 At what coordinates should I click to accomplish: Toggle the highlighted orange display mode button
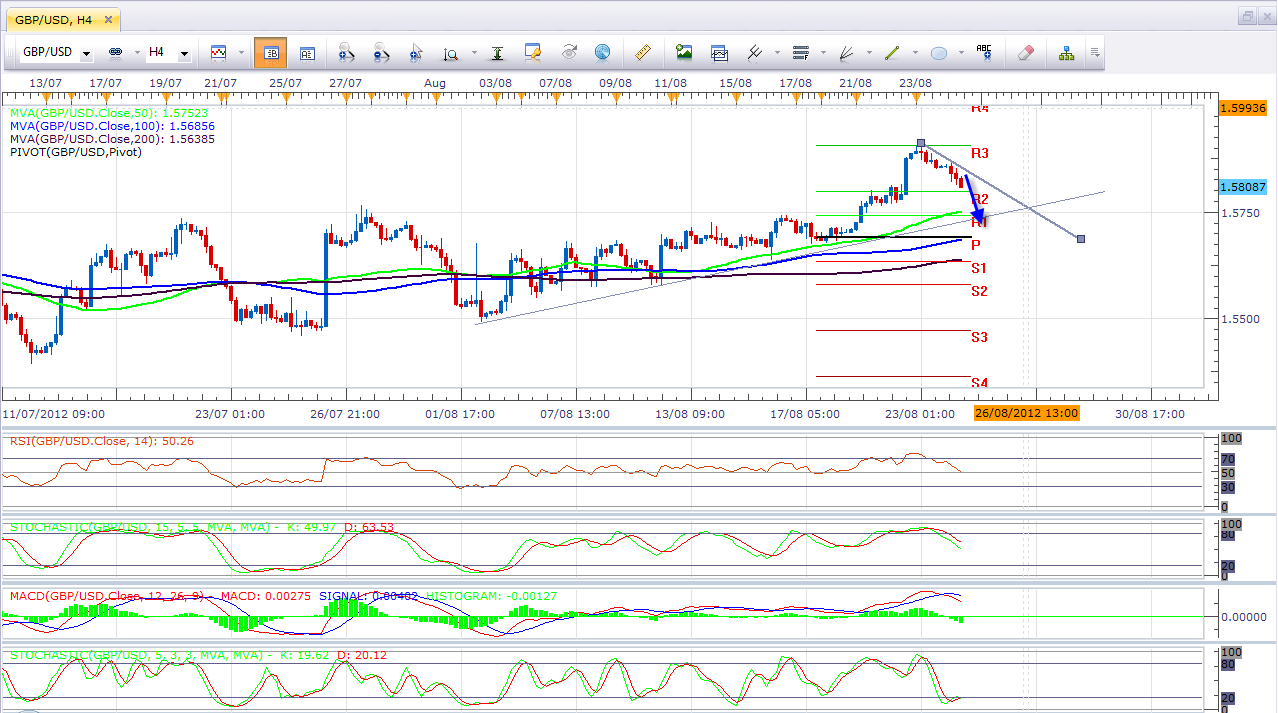(x=270, y=53)
